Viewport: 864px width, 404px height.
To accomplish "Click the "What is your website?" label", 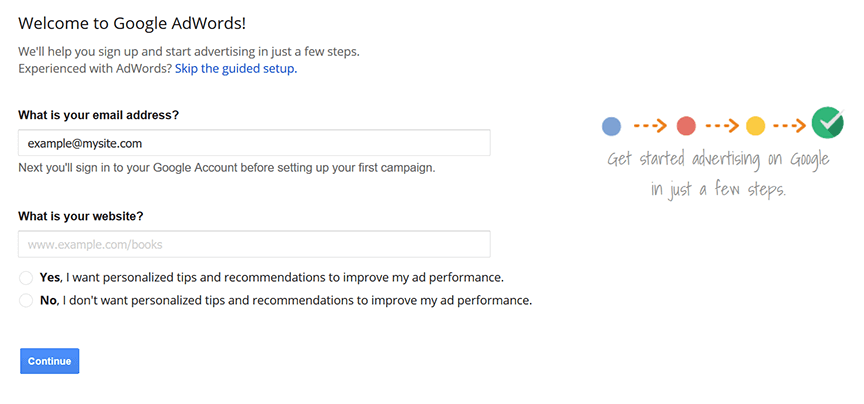I will (80, 217).
